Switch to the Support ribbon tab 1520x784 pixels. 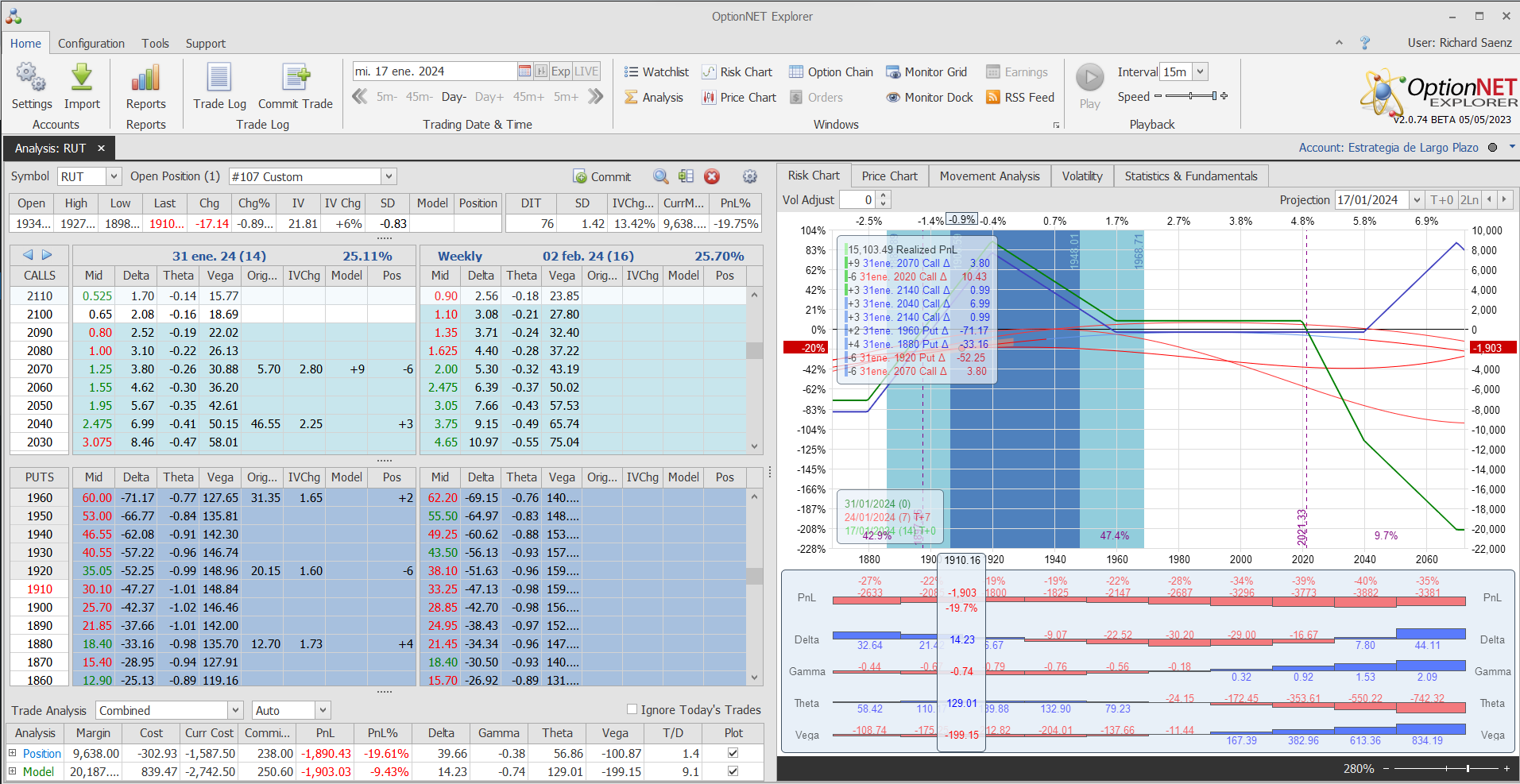(x=206, y=44)
